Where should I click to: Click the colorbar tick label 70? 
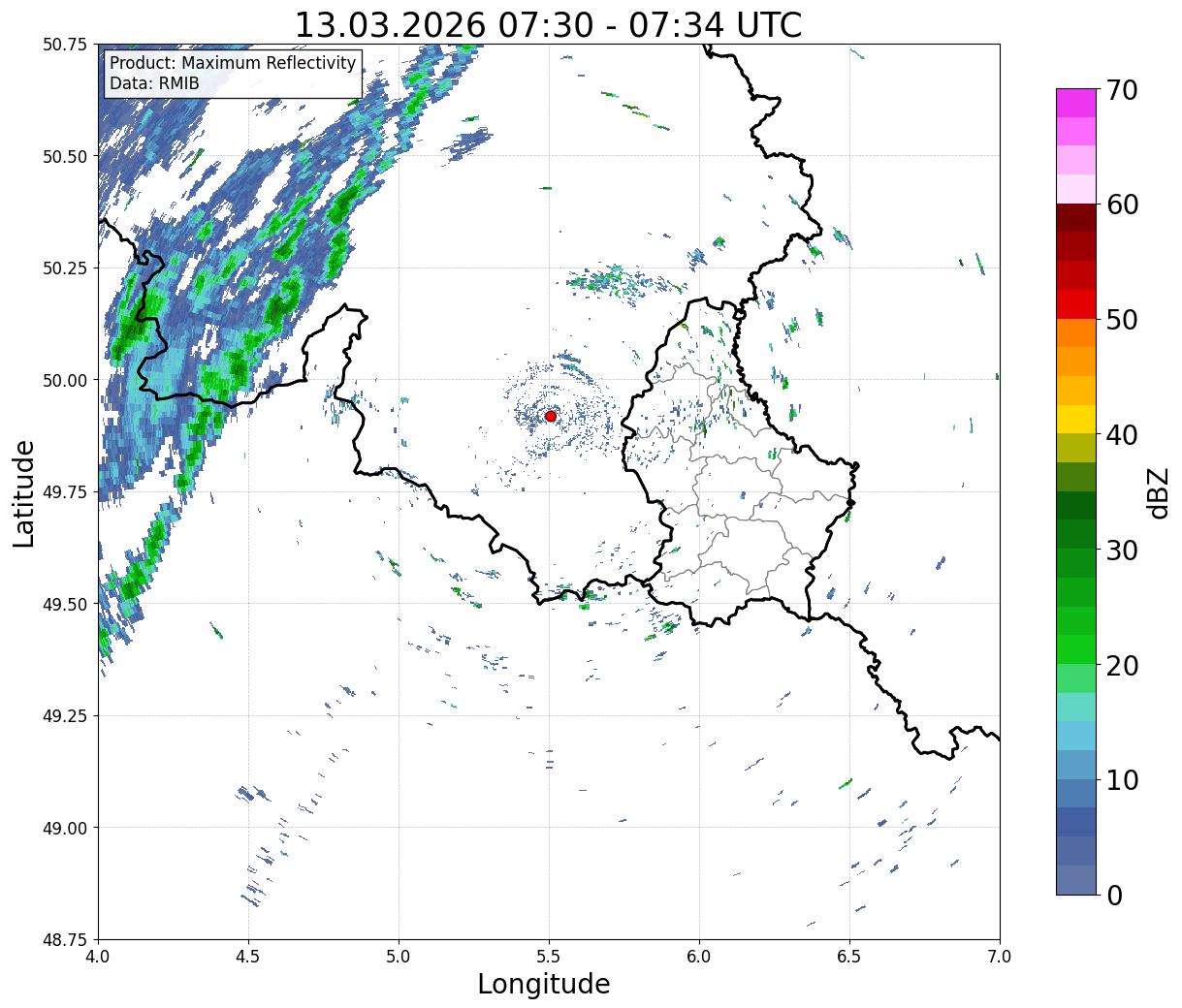click(1121, 90)
